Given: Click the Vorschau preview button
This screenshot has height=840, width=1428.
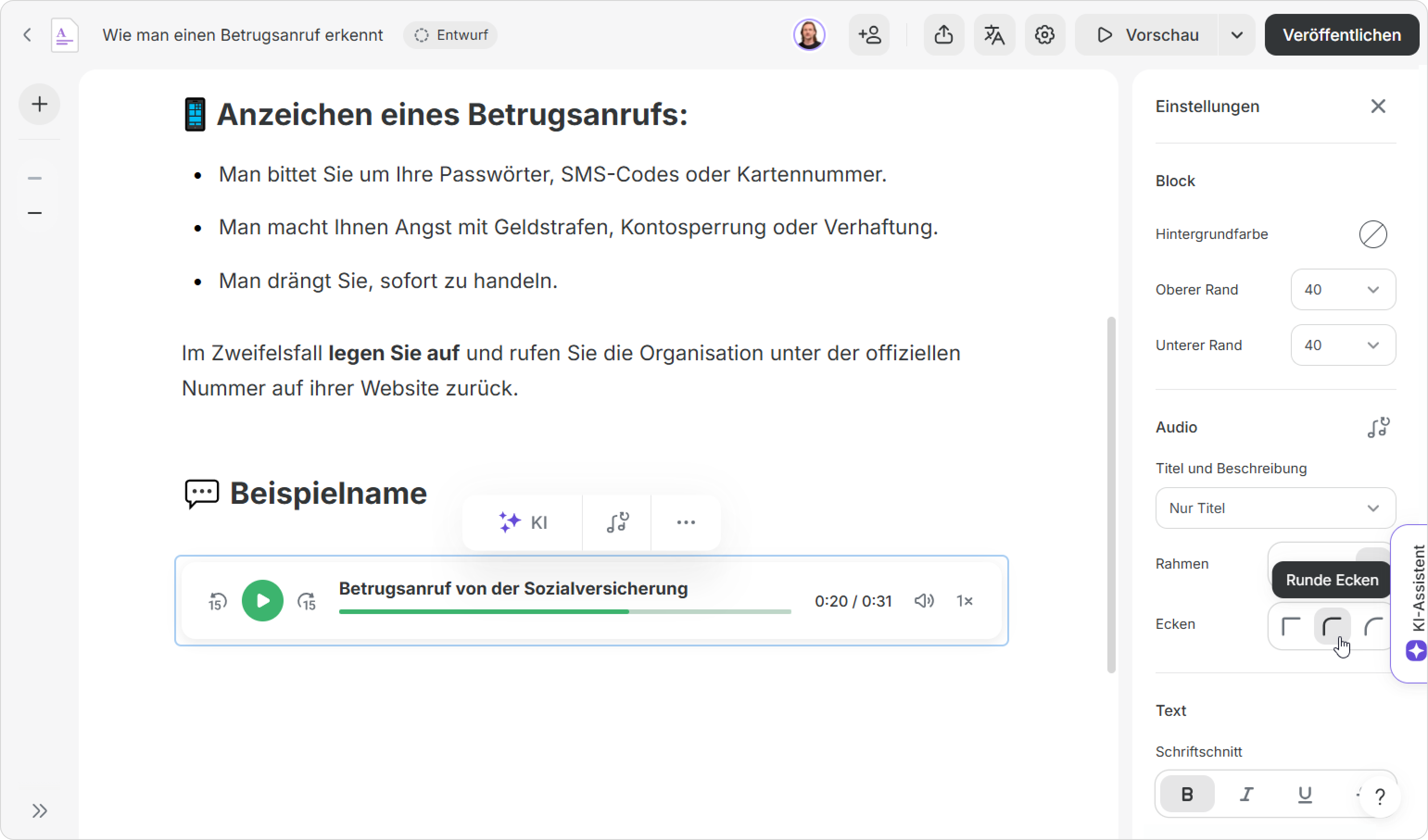Looking at the screenshot, I should pyautogui.click(x=1146, y=35).
